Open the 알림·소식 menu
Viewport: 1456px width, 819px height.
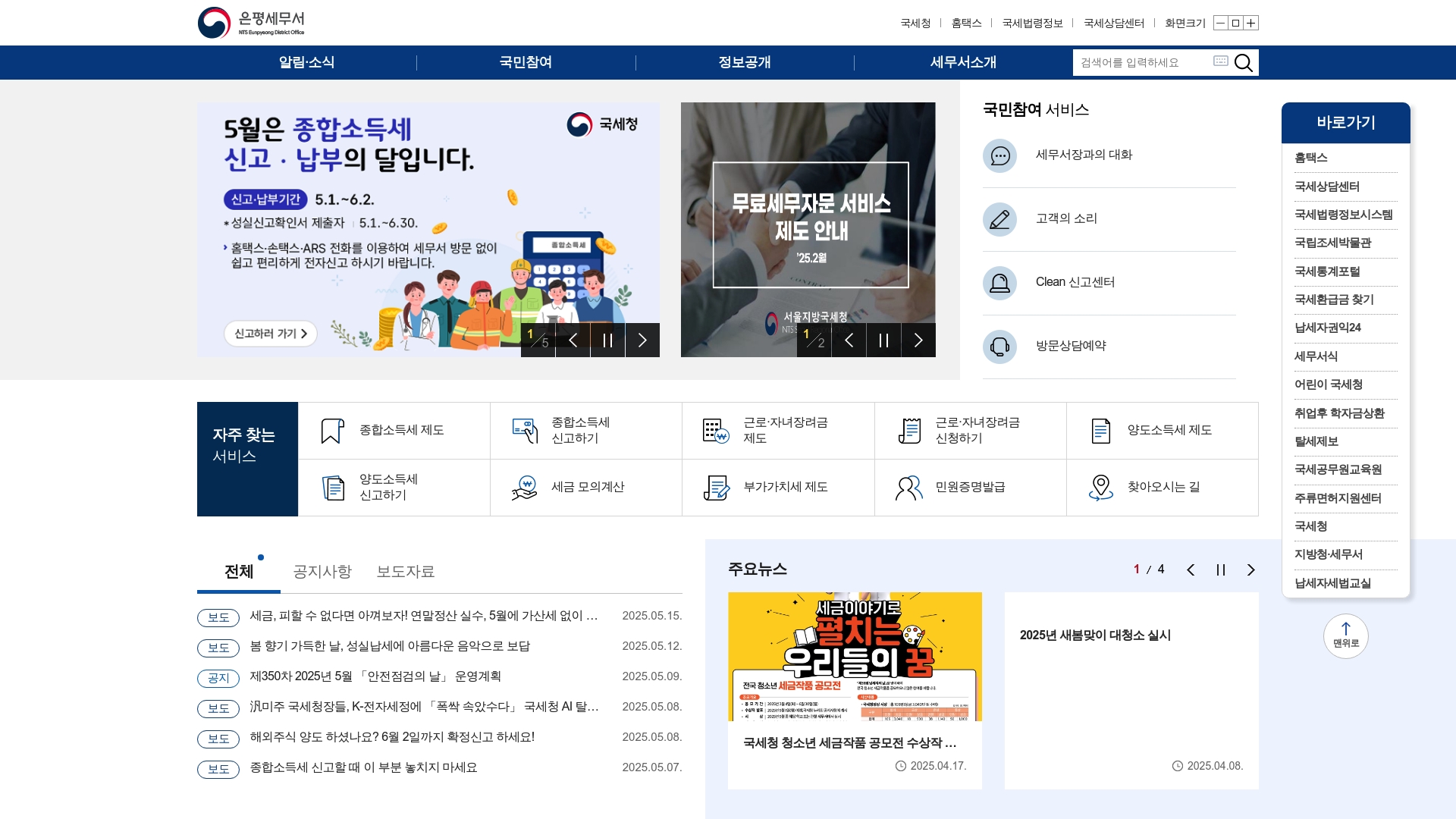[x=306, y=62]
